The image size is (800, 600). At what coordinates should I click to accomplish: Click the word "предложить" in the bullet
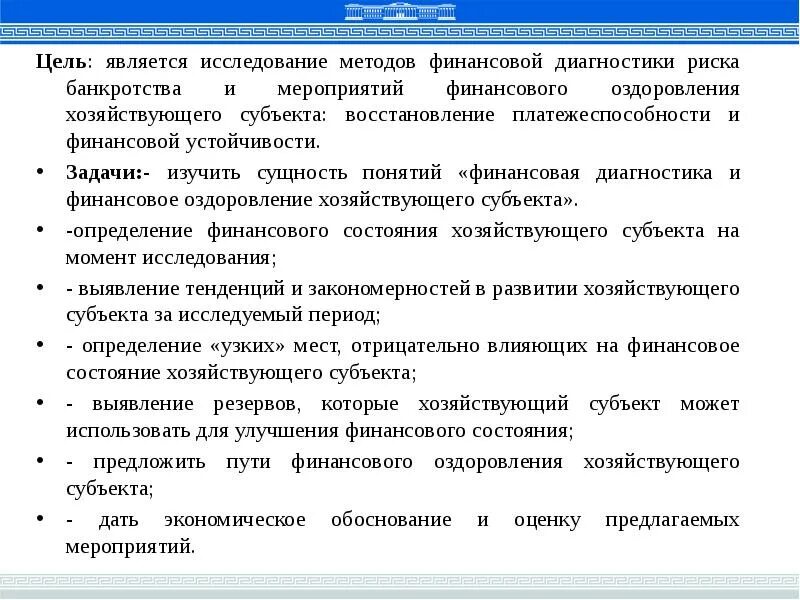149,462
